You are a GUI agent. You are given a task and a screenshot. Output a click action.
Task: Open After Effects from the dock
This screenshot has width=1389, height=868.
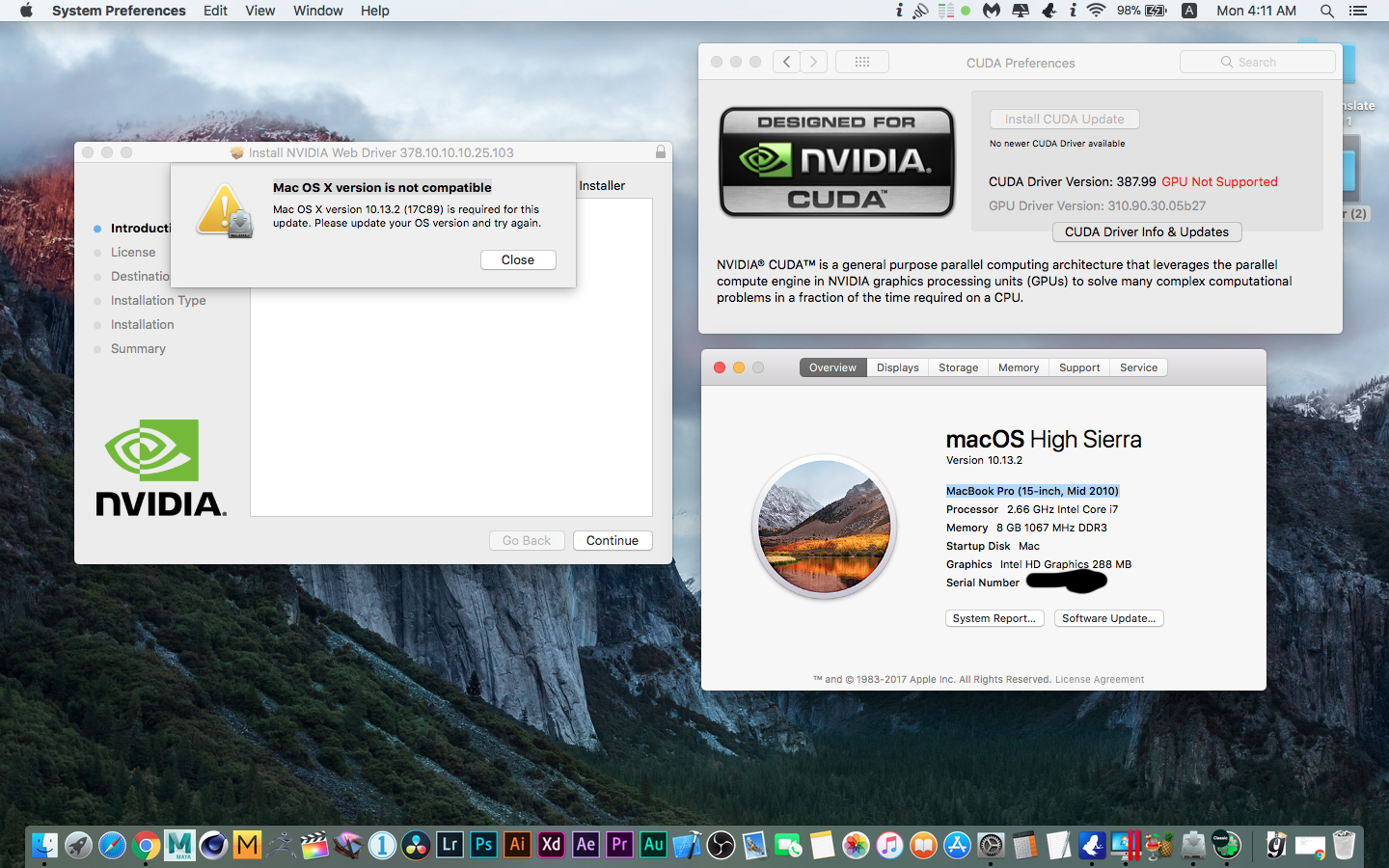pyautogui.click(x=586, y=846)
